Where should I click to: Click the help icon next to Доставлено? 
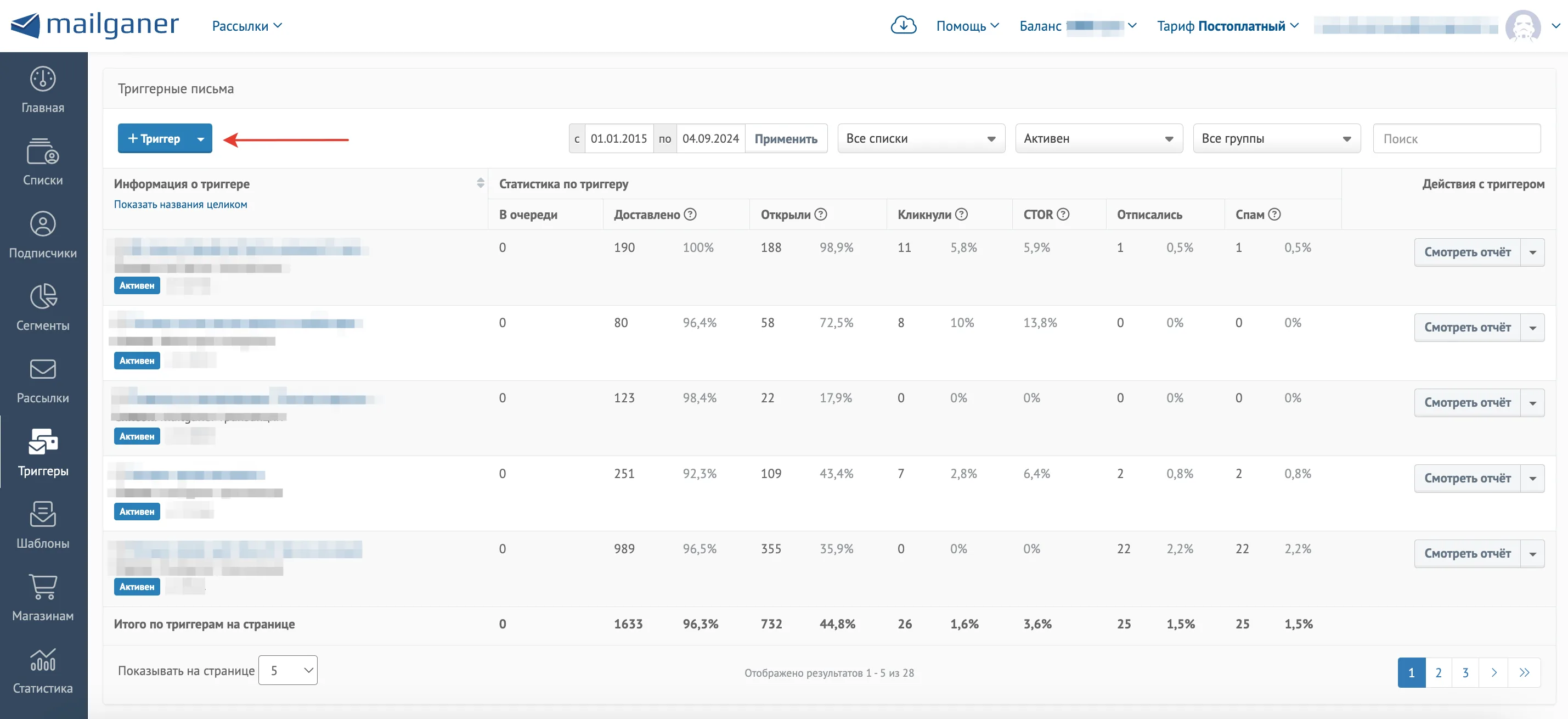[690, 214]
